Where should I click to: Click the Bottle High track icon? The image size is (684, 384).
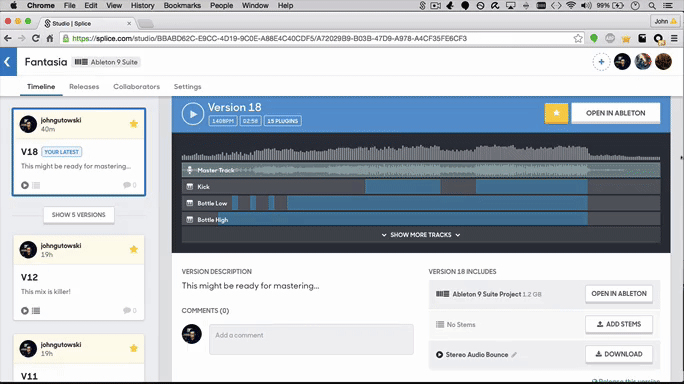[190, 220]
